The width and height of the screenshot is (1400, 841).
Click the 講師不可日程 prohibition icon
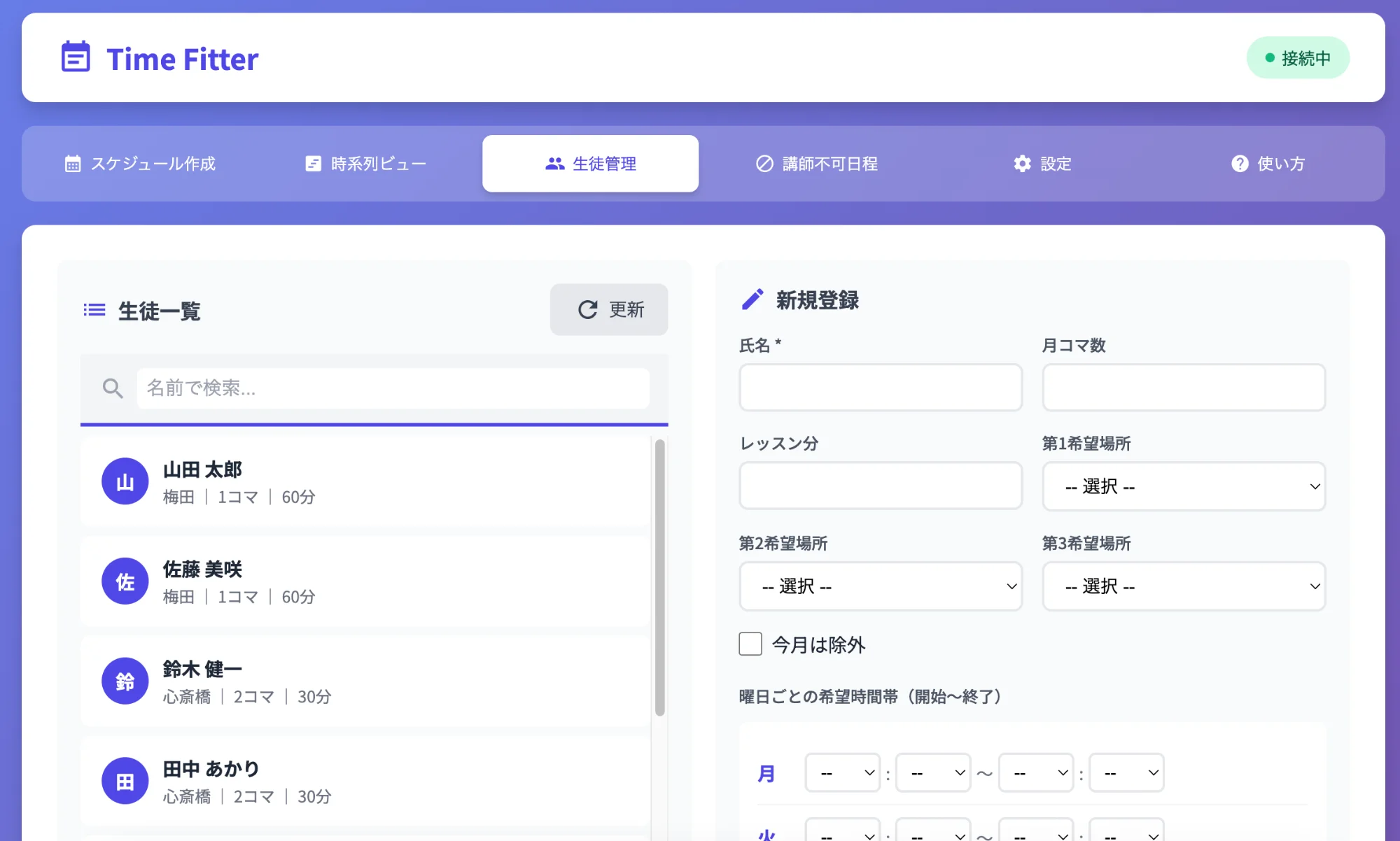(x=764, y=163)
